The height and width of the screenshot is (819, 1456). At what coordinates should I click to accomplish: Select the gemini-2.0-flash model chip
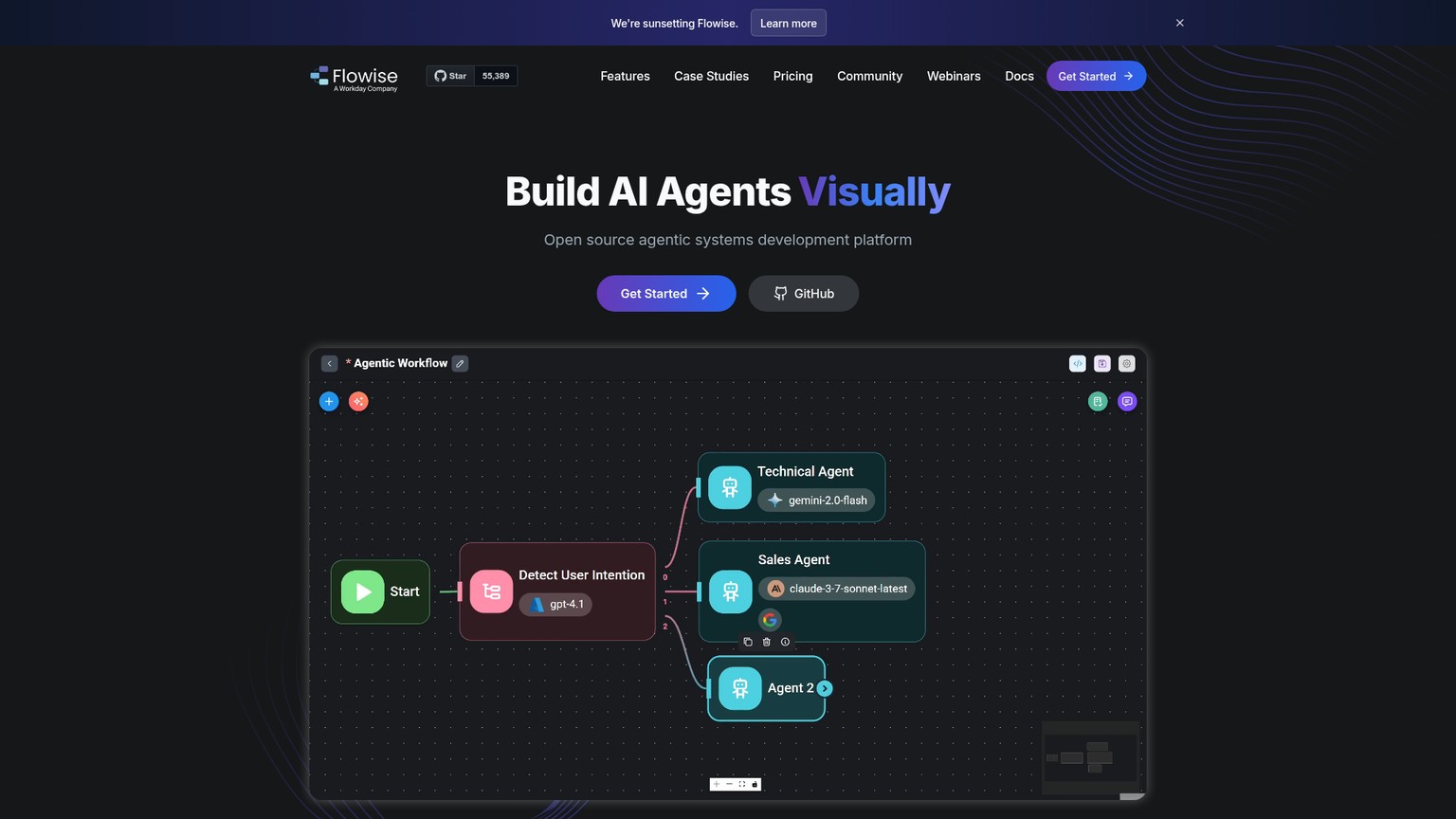pyautogui.click(x=816, y=500)
